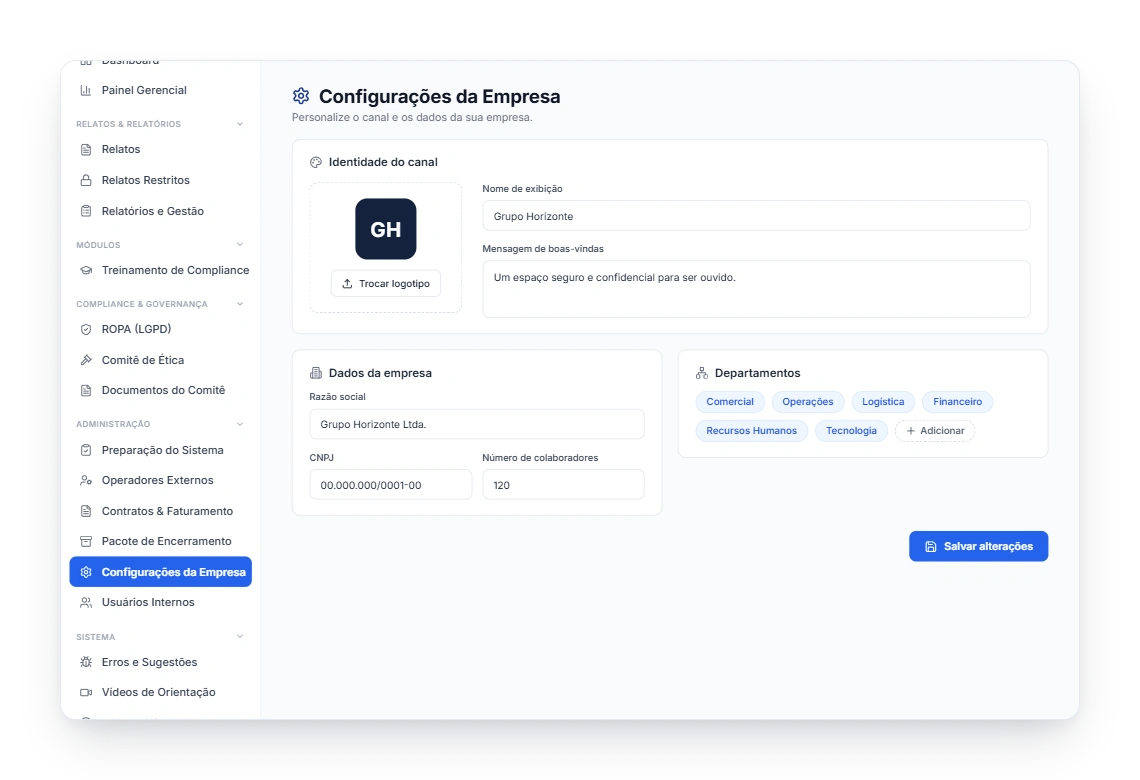Open Treinamento de Compliance module
Screen dimensions: 1140x780
point(161,270)
